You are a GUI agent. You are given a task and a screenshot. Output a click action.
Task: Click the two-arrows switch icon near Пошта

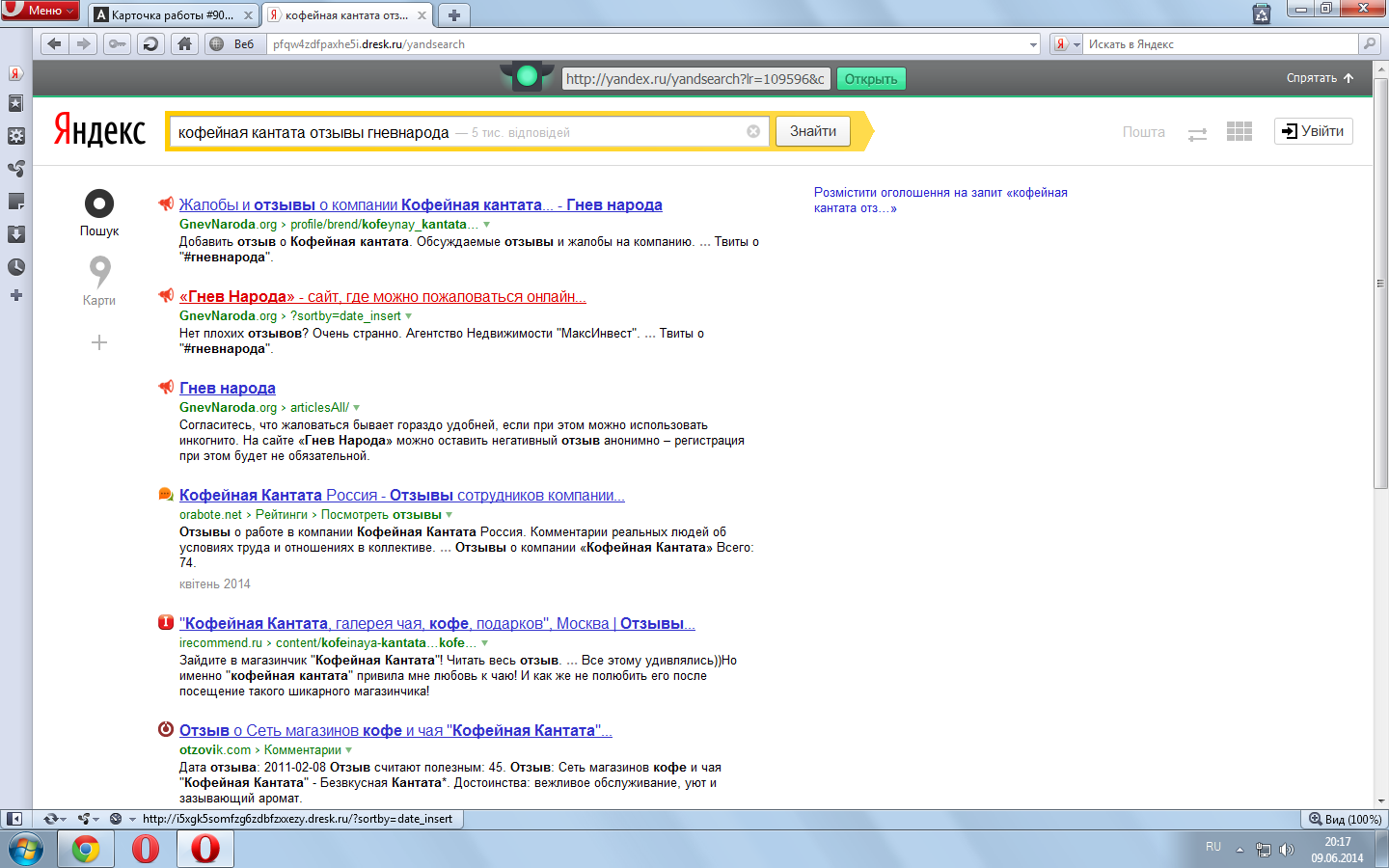1197,135
